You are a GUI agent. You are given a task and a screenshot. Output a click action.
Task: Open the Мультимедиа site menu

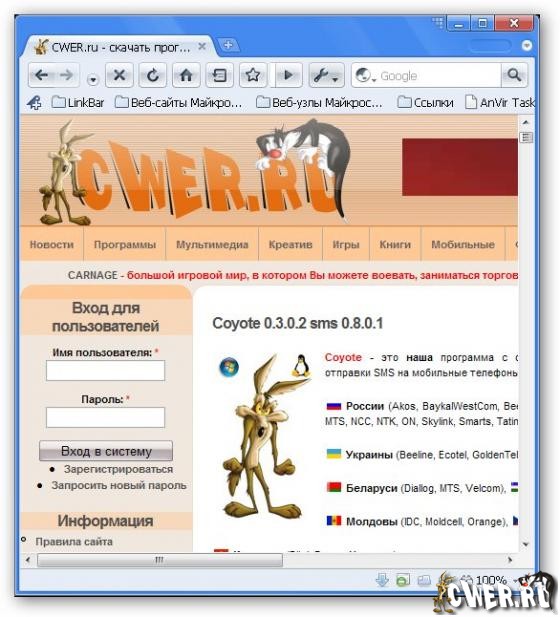point(212,244)
